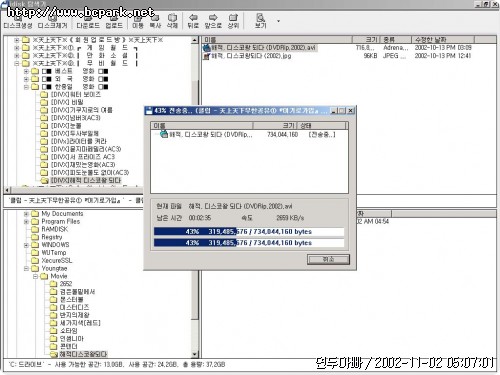Viewport: 500px width, 375px height.
Task: Click the remote tree horizontal scroll left arrow
Action: point(7,190)
